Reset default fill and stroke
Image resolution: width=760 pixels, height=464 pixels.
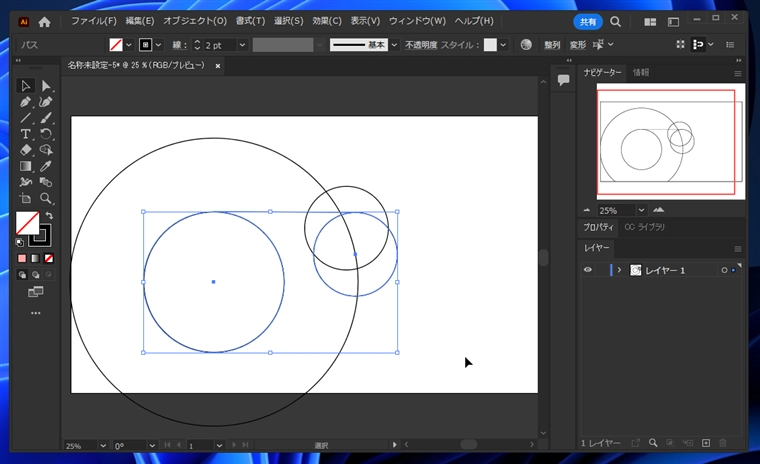tap(20, 242)
